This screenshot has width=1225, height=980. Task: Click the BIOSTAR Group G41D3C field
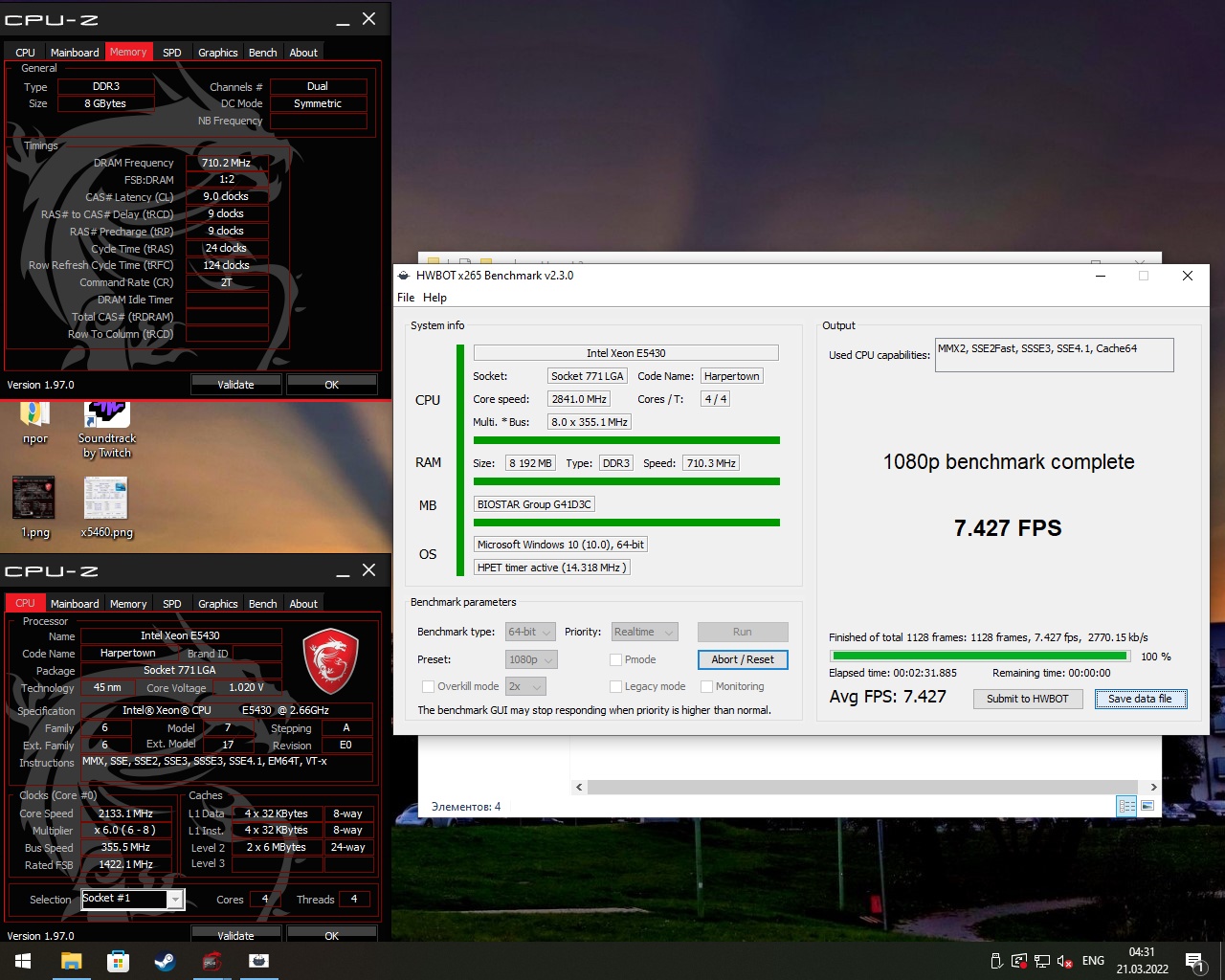(x=534, y=504)
